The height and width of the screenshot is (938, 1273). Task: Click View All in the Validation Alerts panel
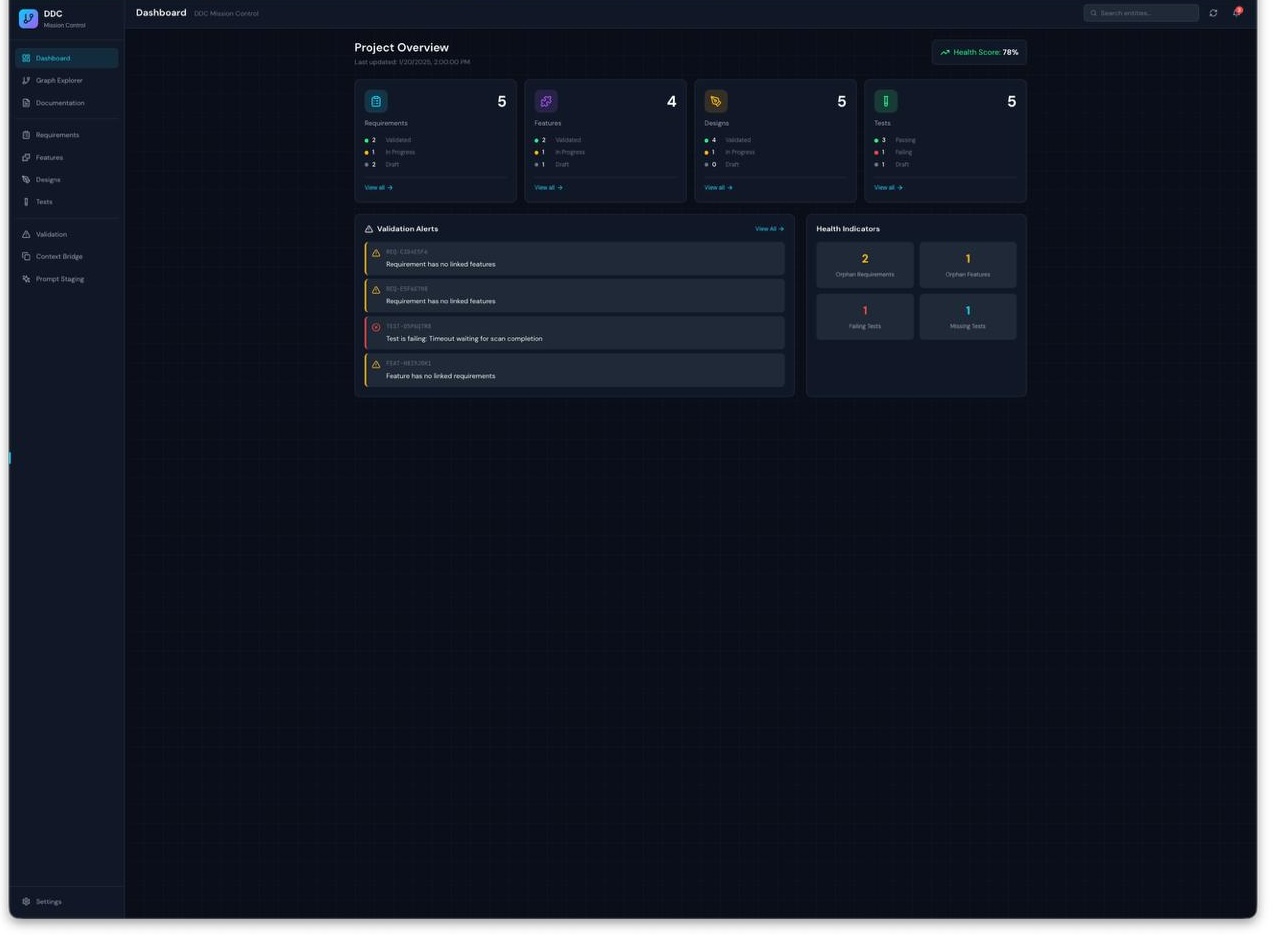pyautogui.click(x=769, y=228)
